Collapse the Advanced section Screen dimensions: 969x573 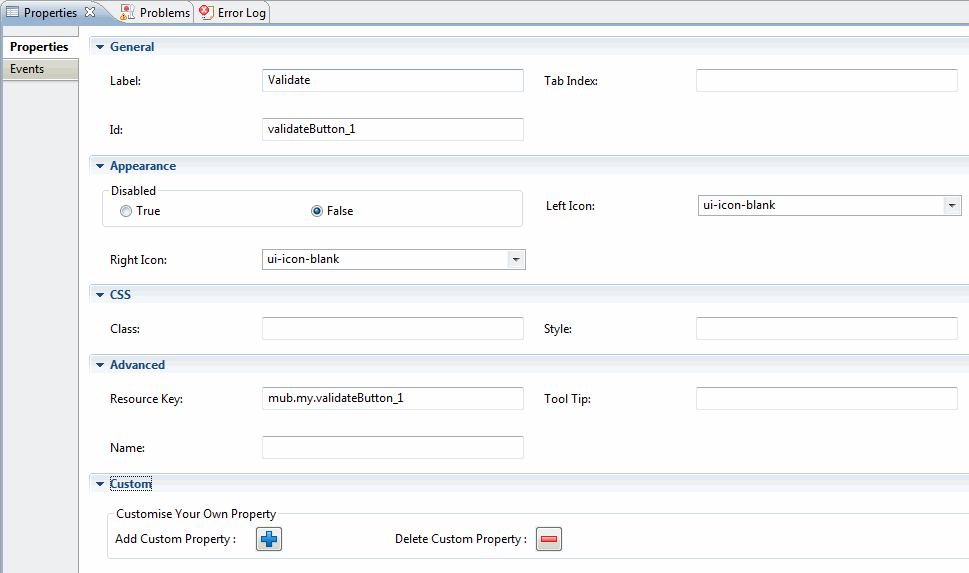100,365
